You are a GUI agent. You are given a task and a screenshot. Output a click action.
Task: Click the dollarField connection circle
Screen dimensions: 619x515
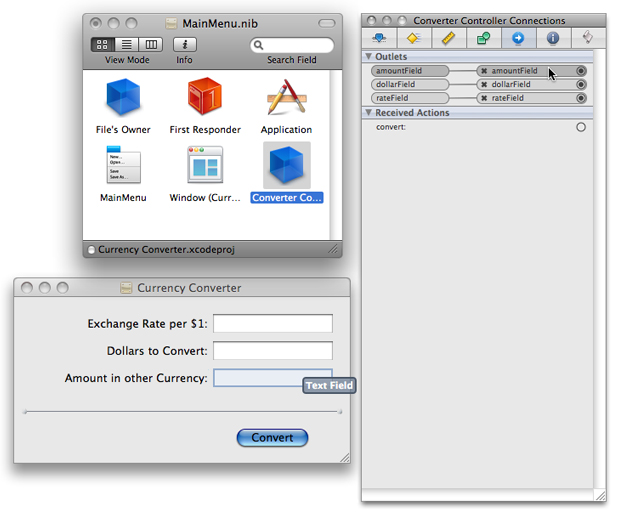581,84
